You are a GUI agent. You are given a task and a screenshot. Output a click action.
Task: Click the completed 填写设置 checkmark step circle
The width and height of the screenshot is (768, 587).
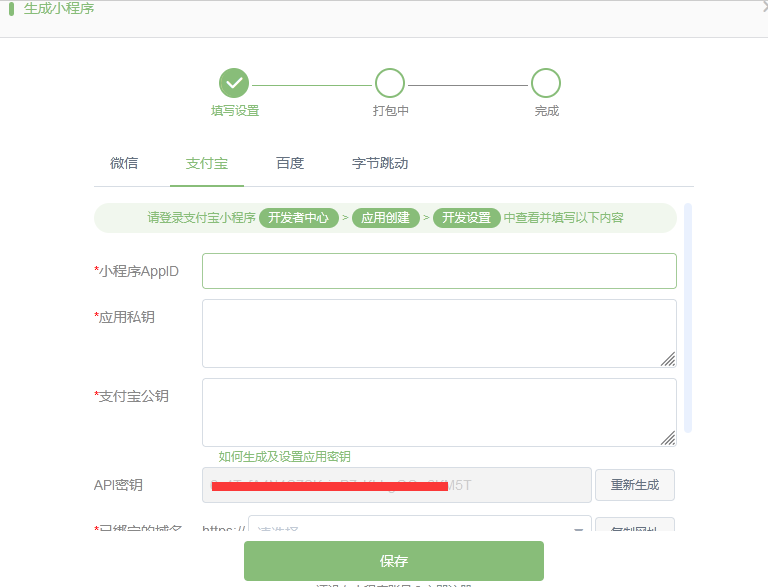(x=234, y=83)
